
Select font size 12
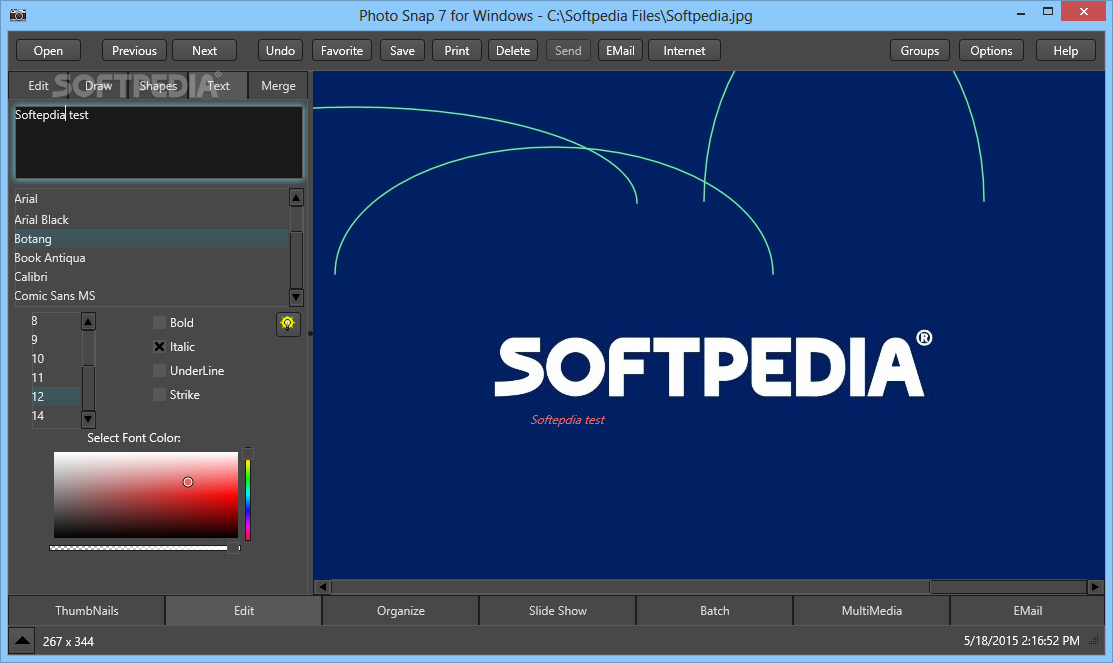(55, 397)
